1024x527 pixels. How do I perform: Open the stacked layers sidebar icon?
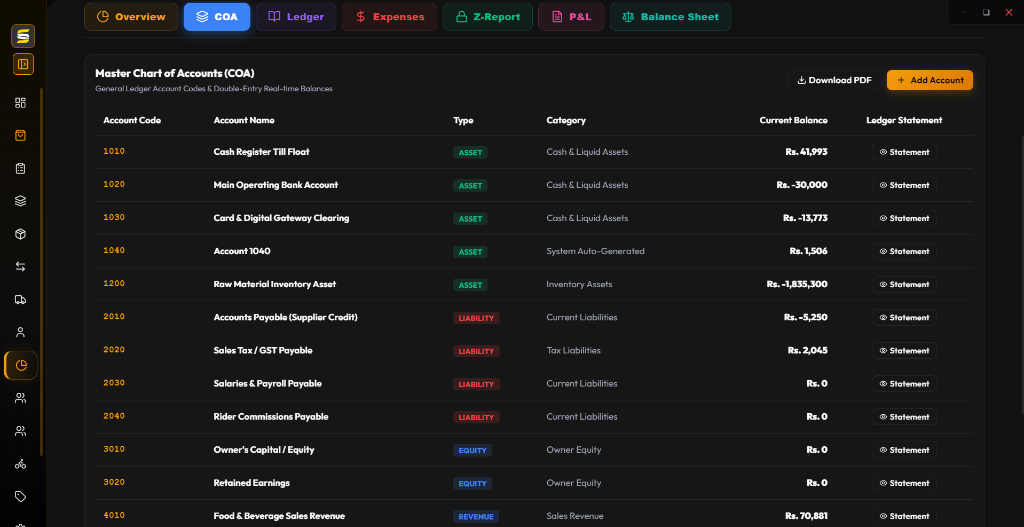pyautogui.click(x=20, y=201)
